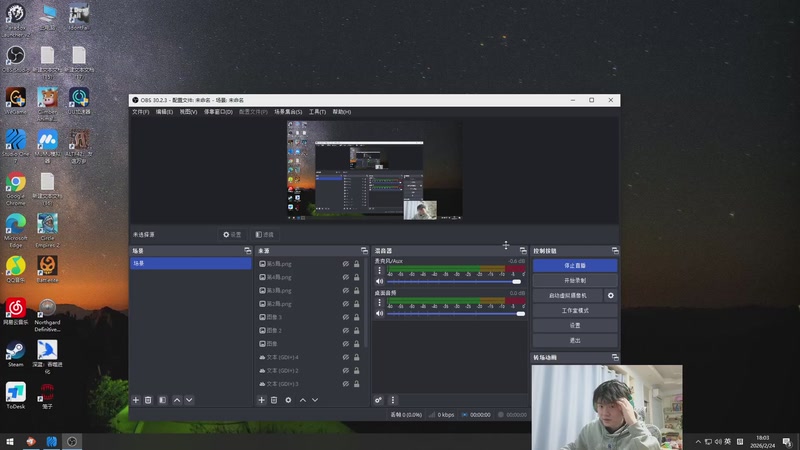
Task: Toggle lock on 文本 (GDI+) 3 source
Action: point(357,384)
